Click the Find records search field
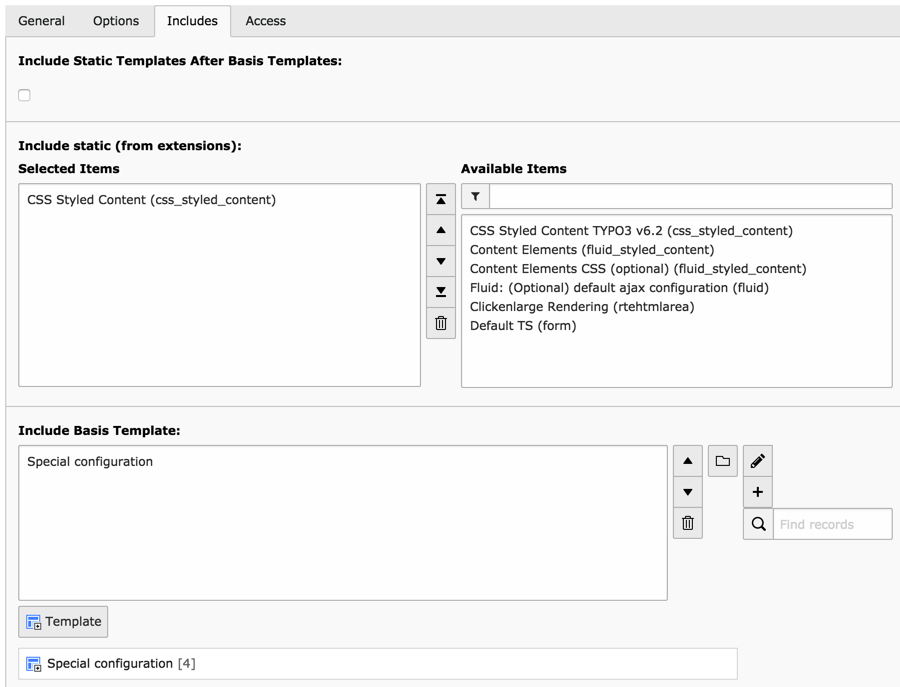The width and height of the screenshot is (900, 687). [x=832, y=524]
